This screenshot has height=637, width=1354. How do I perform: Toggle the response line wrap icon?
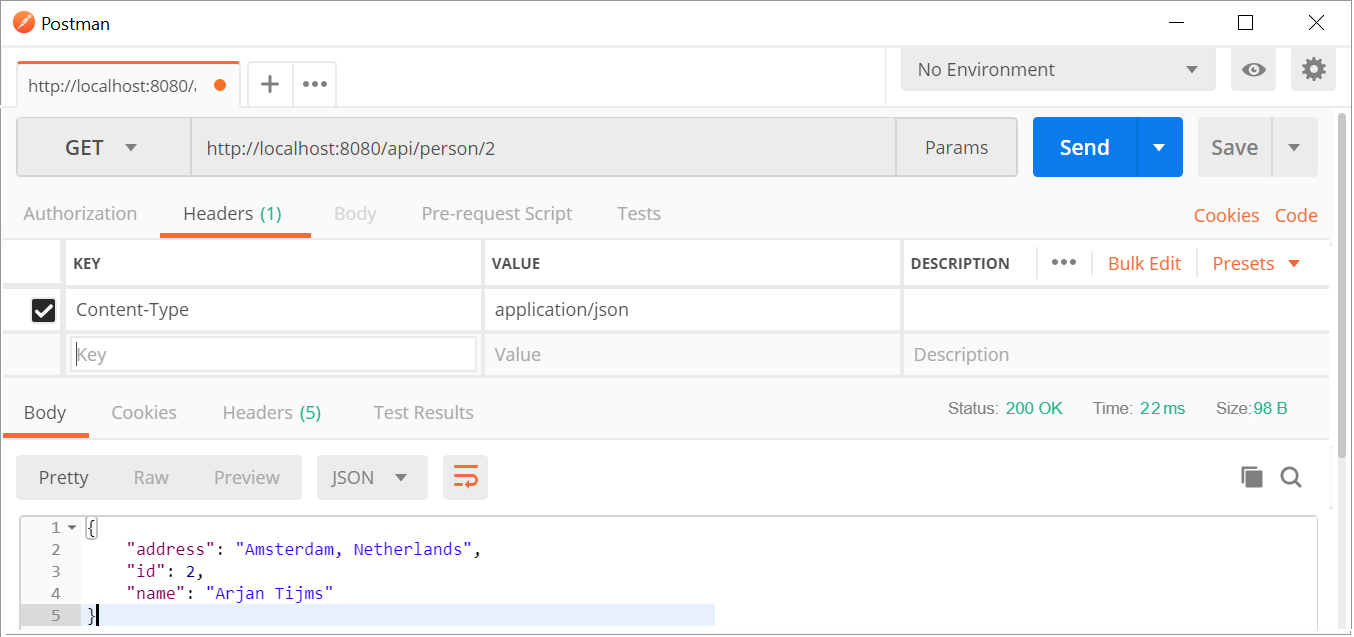[x=466, y=478]
